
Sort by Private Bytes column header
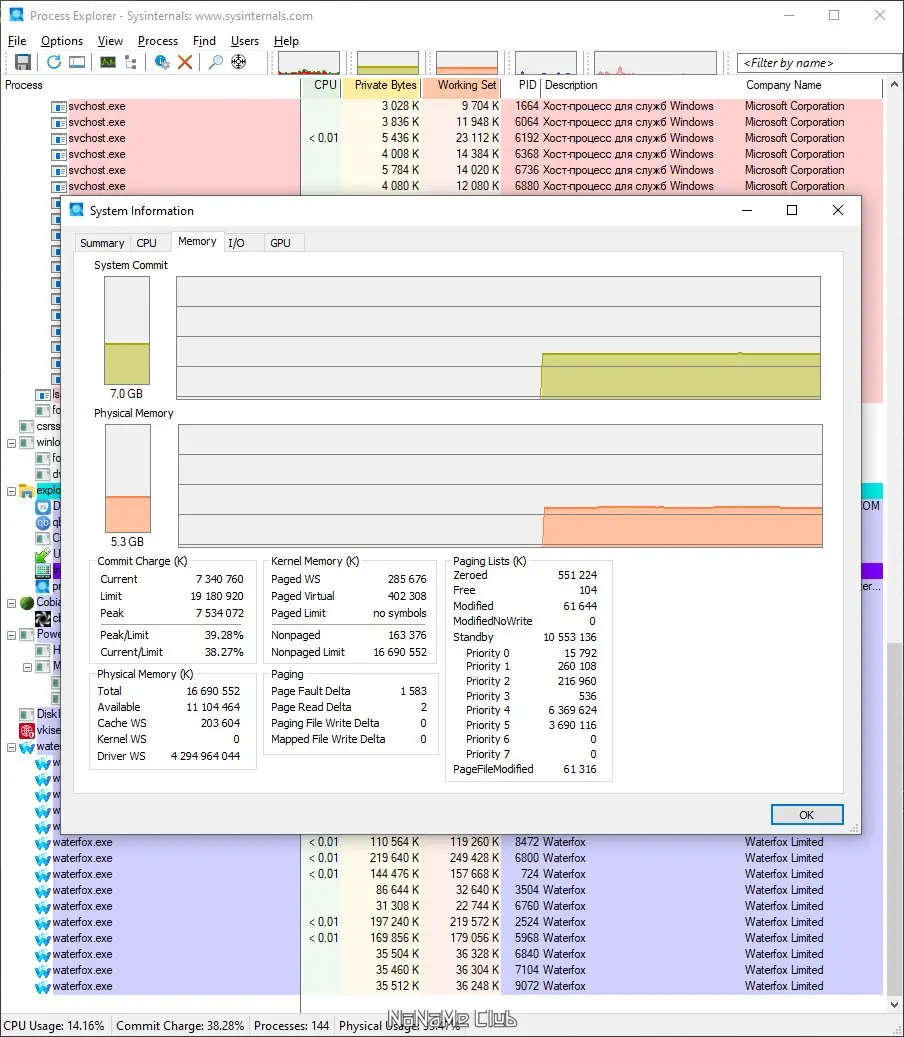[x=381, y=85]
